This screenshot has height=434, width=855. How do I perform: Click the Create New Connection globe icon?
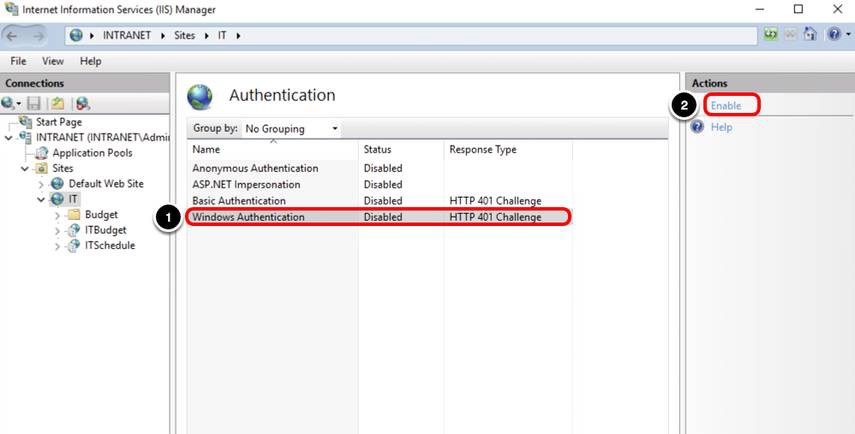tap(10, 103)
